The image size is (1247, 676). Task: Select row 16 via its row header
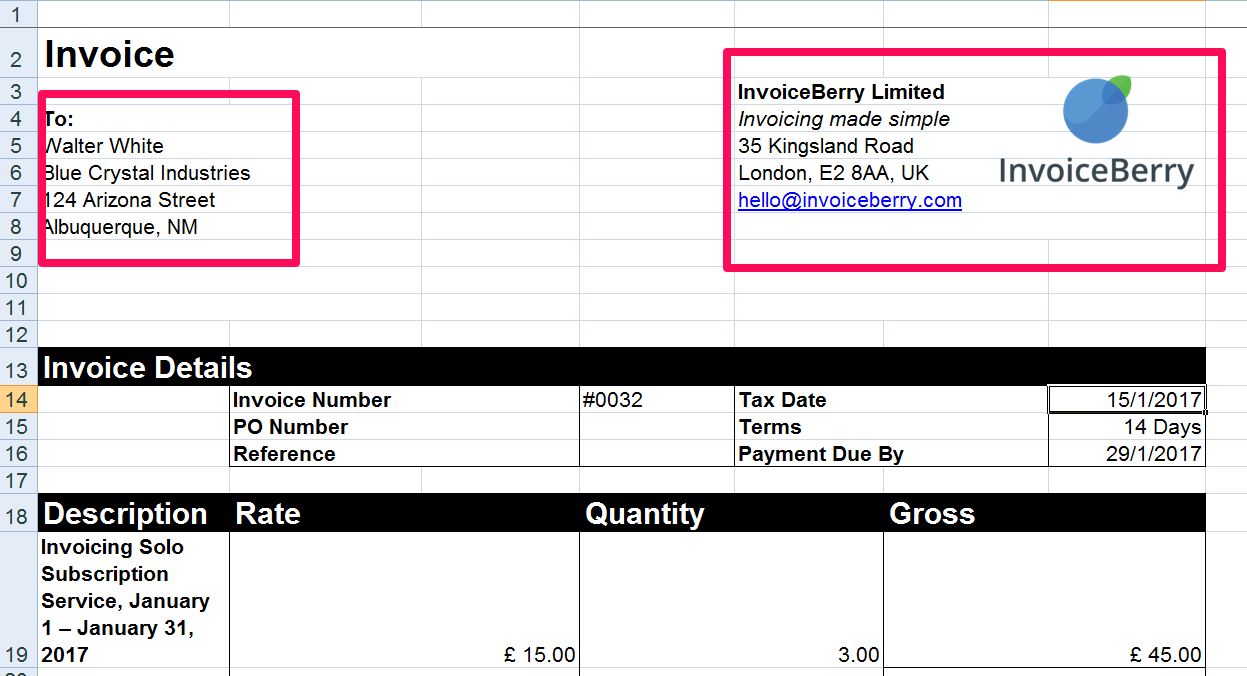(18, 454)
